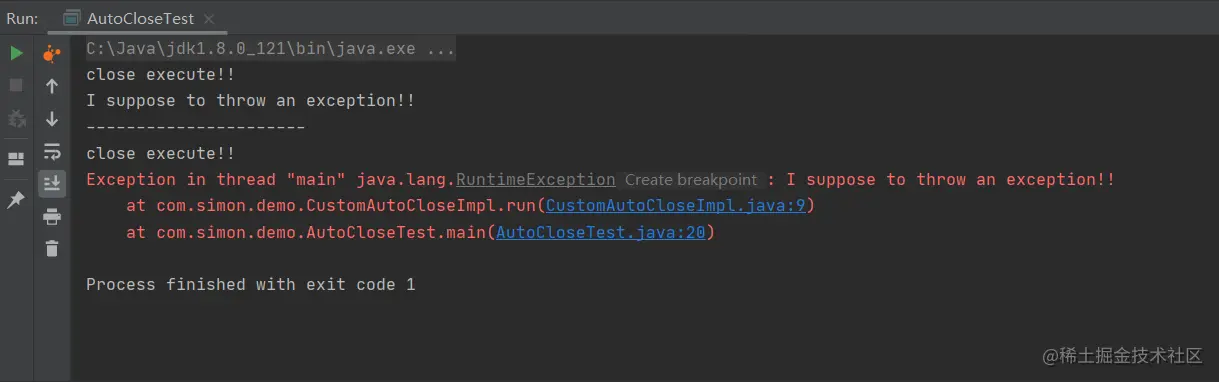Viewport: 1219px width, 382px height.
Task: Click second "close execute!!" output line
Action: pyautogui.click(x=160, y=154)
